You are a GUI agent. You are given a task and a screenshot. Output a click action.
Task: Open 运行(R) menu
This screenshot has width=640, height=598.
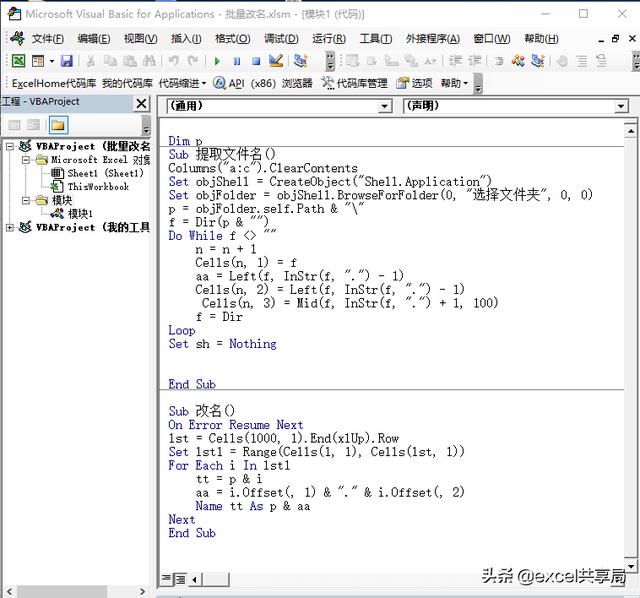(x=329, y=39)
